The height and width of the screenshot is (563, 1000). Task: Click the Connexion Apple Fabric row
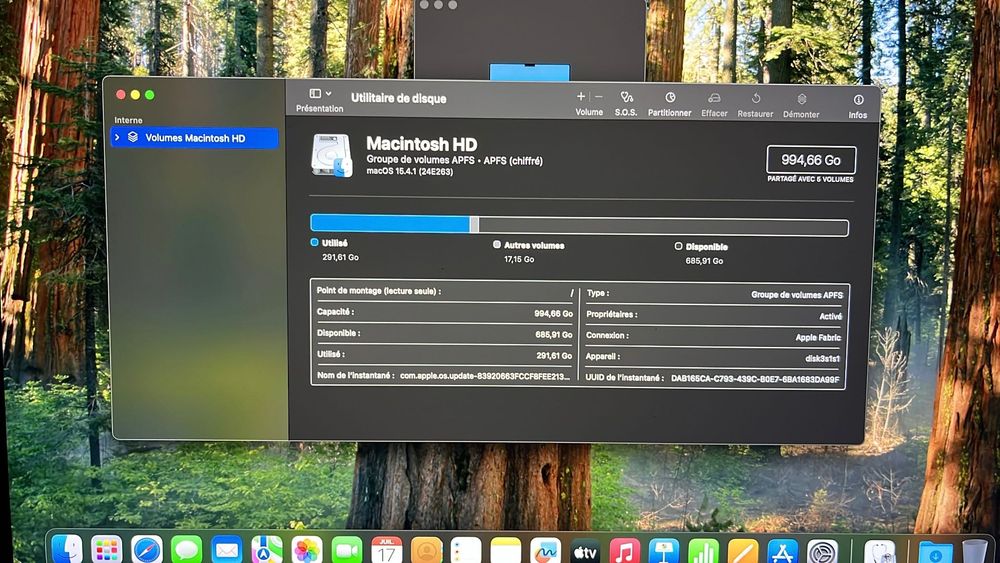(x=714, y=336)
